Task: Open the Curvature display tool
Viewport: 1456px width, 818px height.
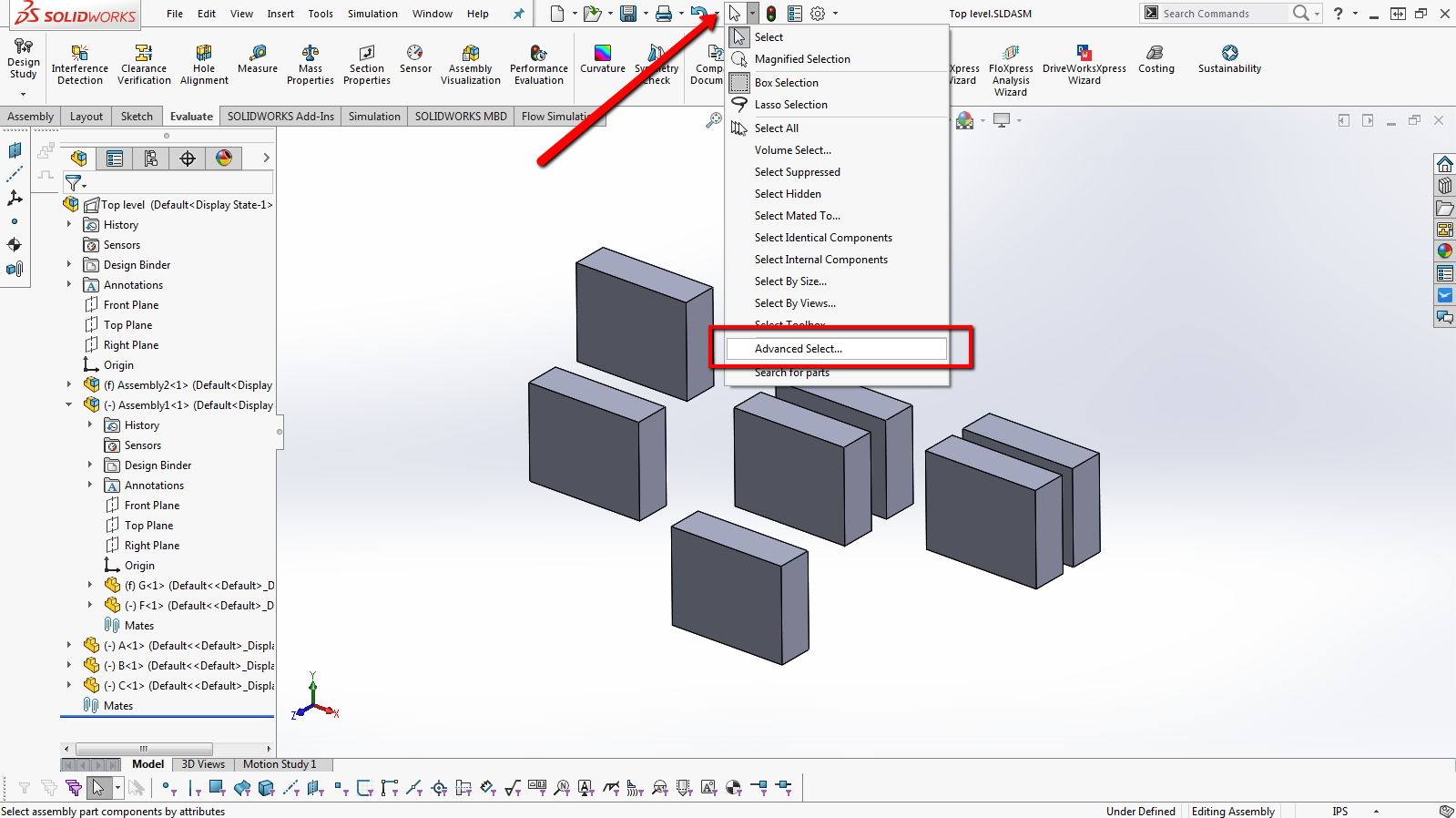Action: (603, 59)
